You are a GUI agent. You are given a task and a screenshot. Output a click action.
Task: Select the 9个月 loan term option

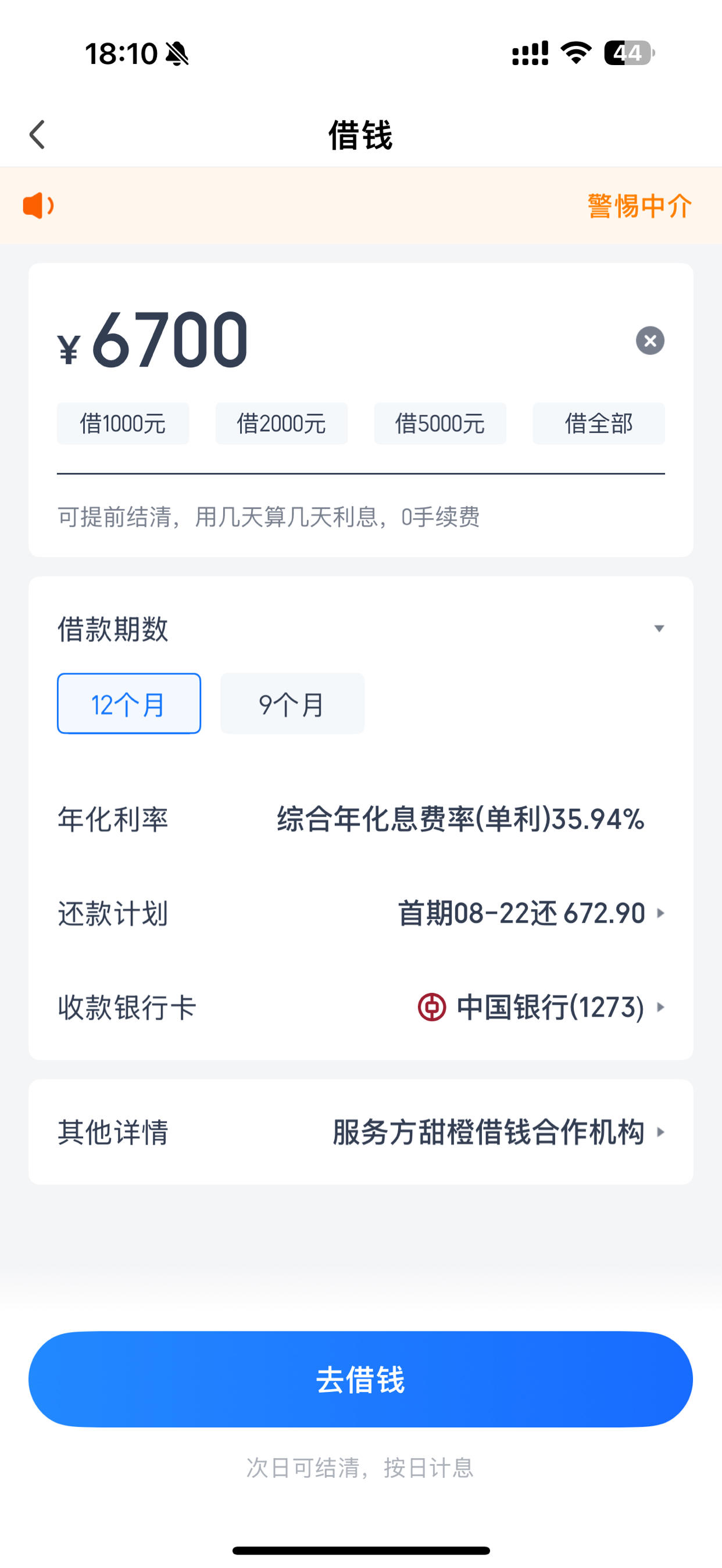point(292,704)
